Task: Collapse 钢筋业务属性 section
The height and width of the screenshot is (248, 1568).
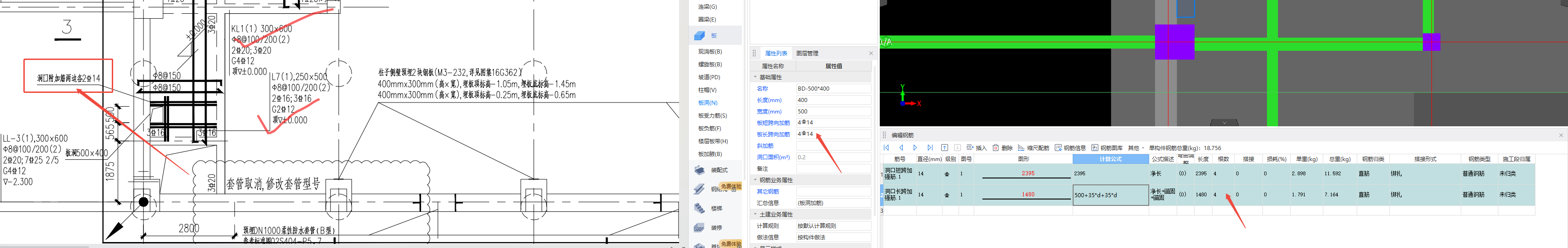Action: (756, 180)
